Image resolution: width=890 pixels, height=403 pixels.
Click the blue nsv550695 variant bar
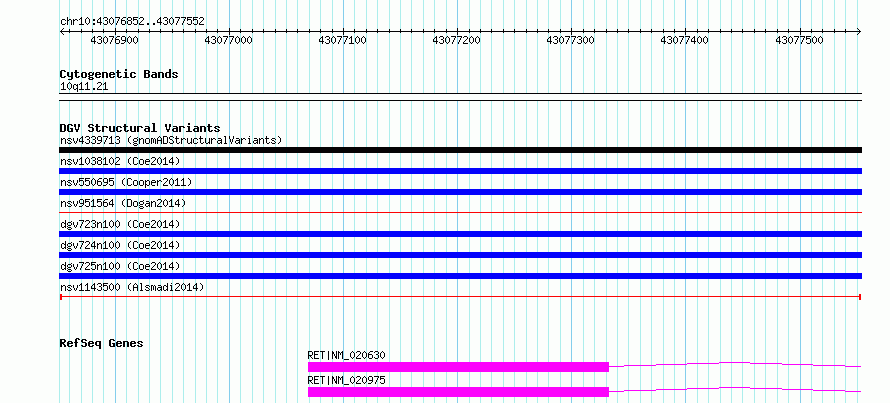click(x=460, y=192)
